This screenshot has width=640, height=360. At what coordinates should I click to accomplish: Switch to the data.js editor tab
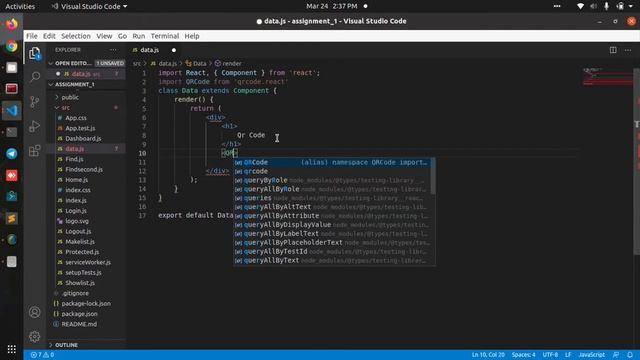point(149,50)
